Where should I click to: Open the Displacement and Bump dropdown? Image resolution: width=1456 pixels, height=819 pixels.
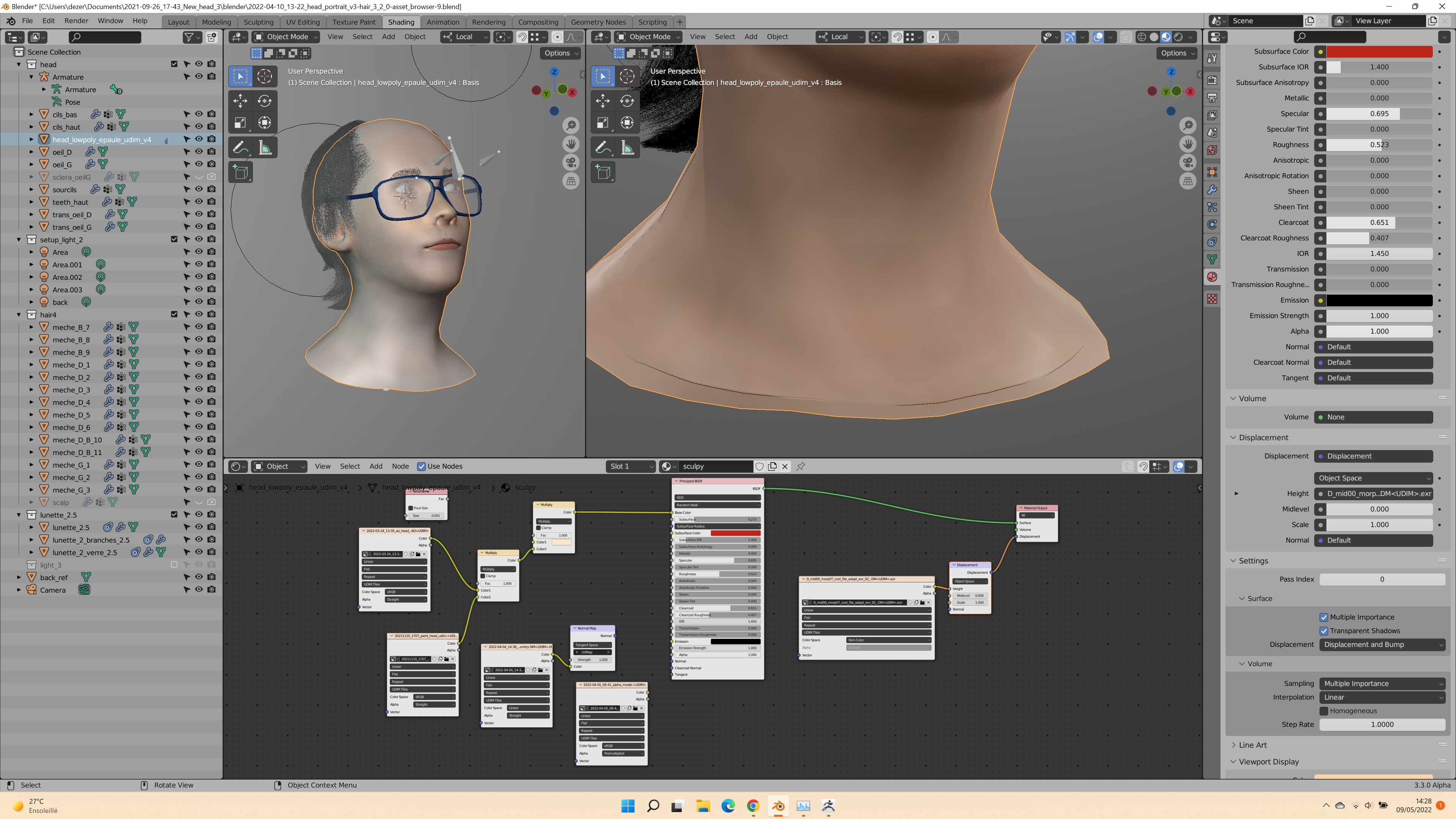pyautogui.click(x=1382, y=644)
